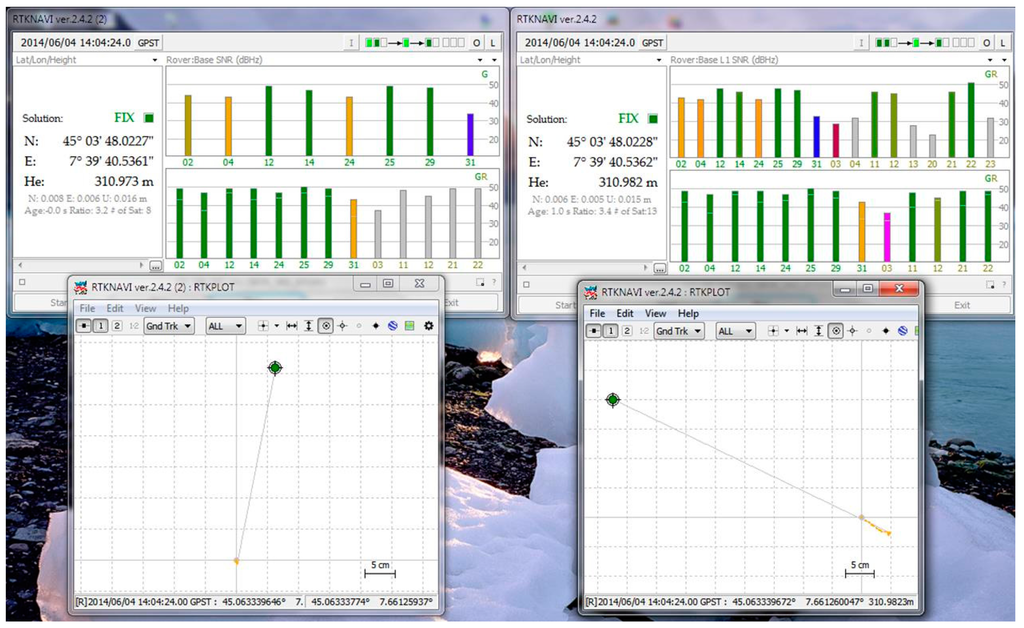The width and height of the screenshot is (1024, 628).
Task: Toggle solution 2 button in right RTKPLOT
Action: (626, 331)
